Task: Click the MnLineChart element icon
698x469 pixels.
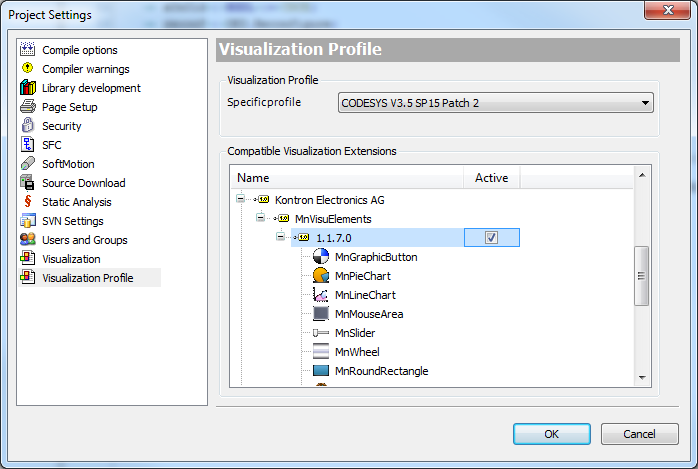Action: pos(321,295)
